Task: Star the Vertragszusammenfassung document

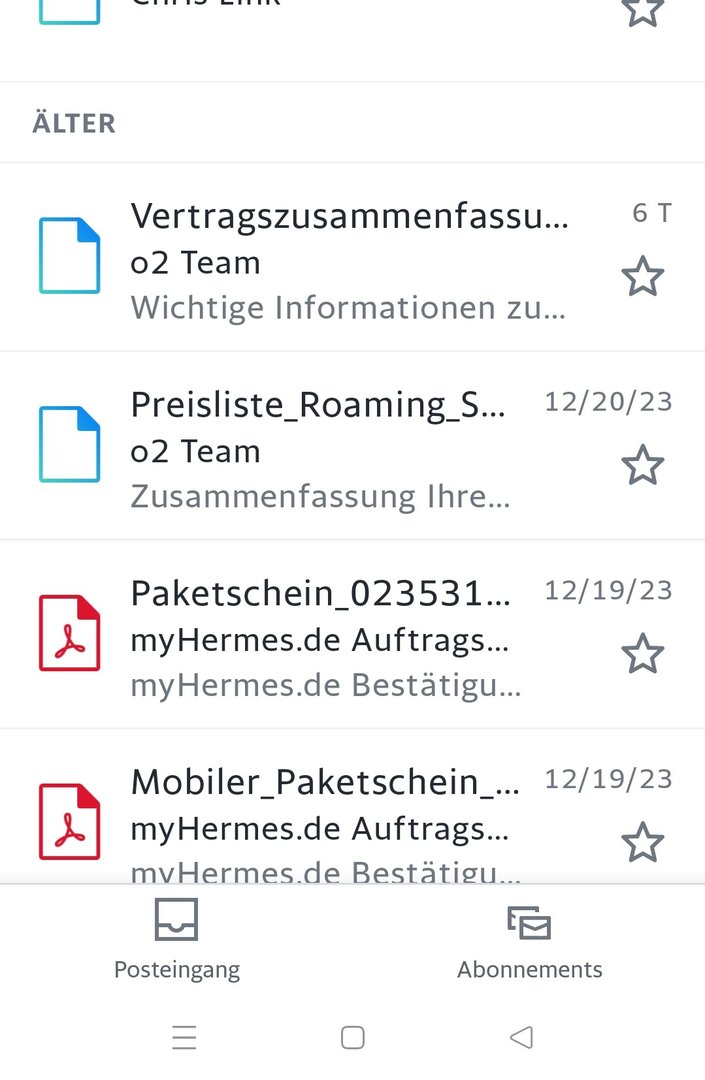Action: [x=642, y=277]
